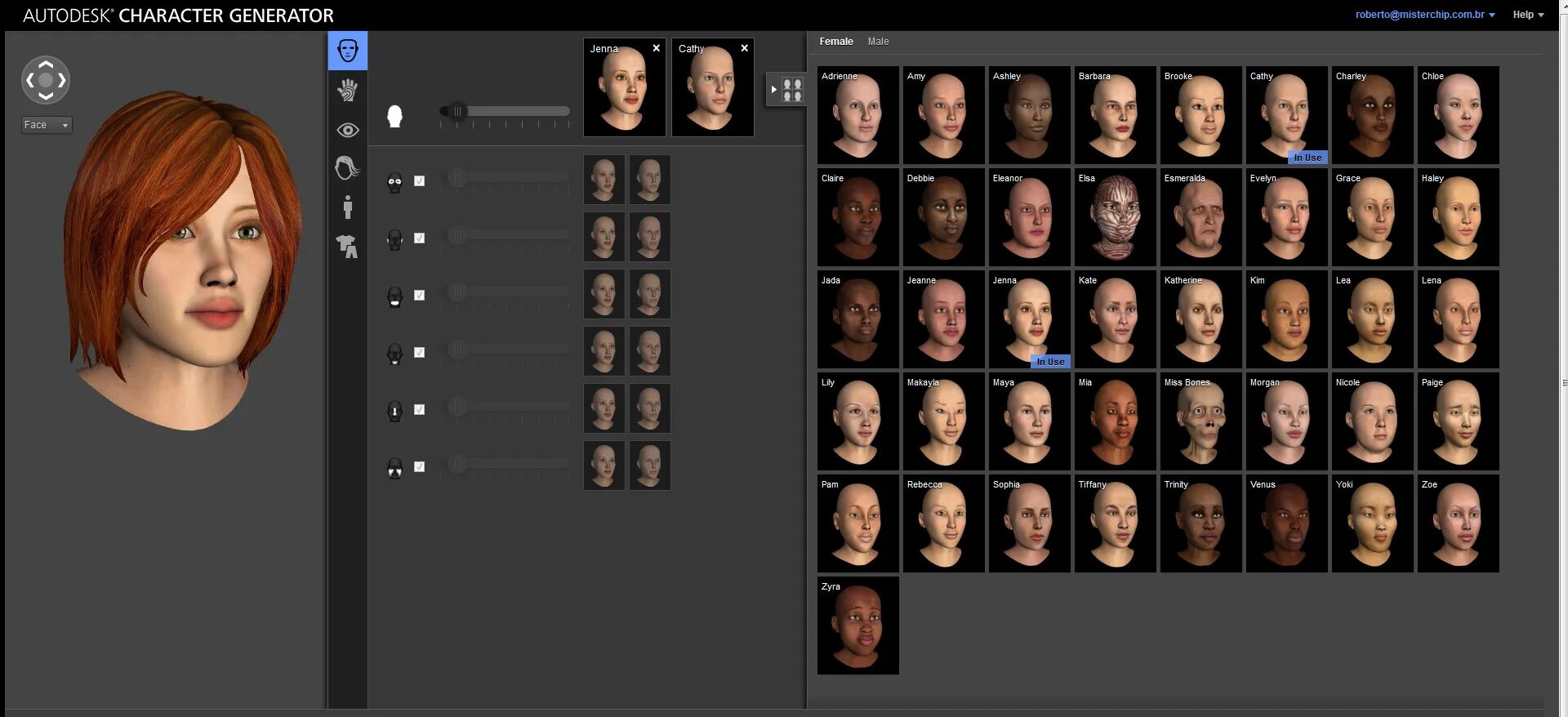Choose the Barbara face preset
This screenshot has height=717, width=1568.
pyautogui.click(x=1116, y=115)
